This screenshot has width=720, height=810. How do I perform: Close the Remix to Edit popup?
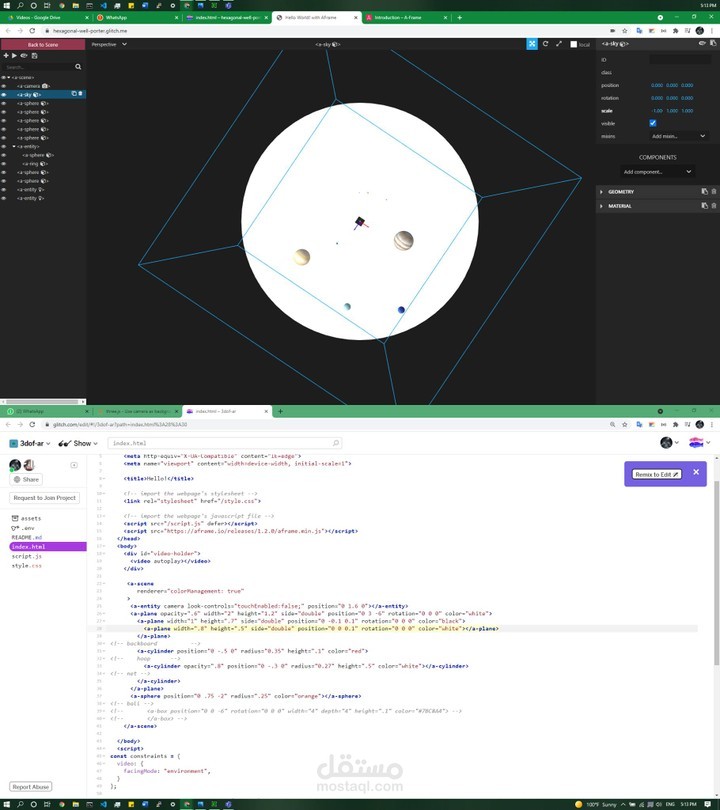click(696, 472)
